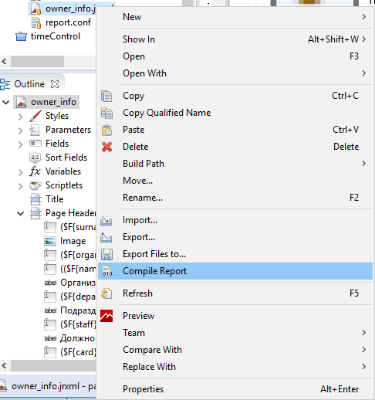Click the Copy icon in context menu

(x=107, y=96)
